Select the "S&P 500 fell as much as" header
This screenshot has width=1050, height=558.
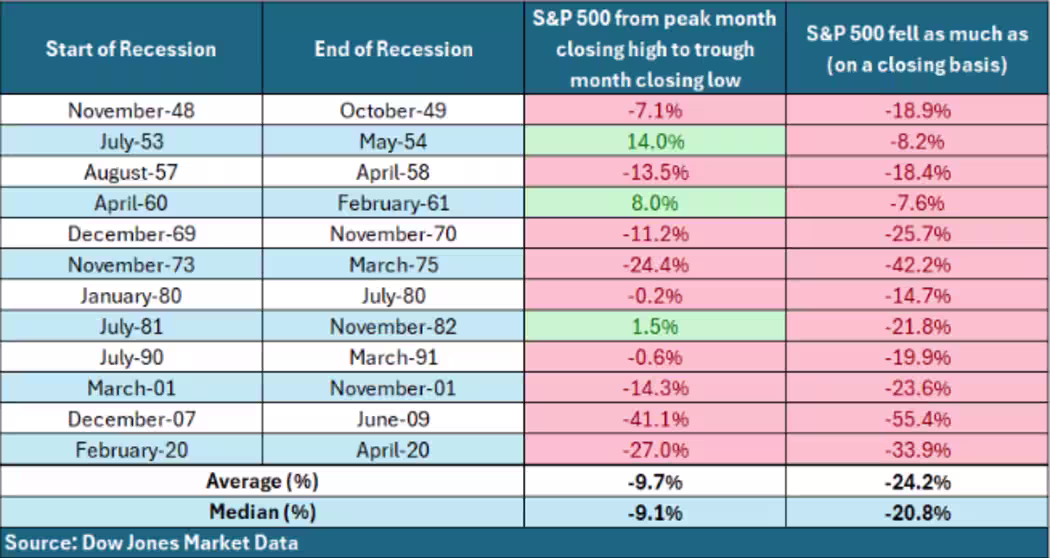pyautogui.click(x=917, y=48)
